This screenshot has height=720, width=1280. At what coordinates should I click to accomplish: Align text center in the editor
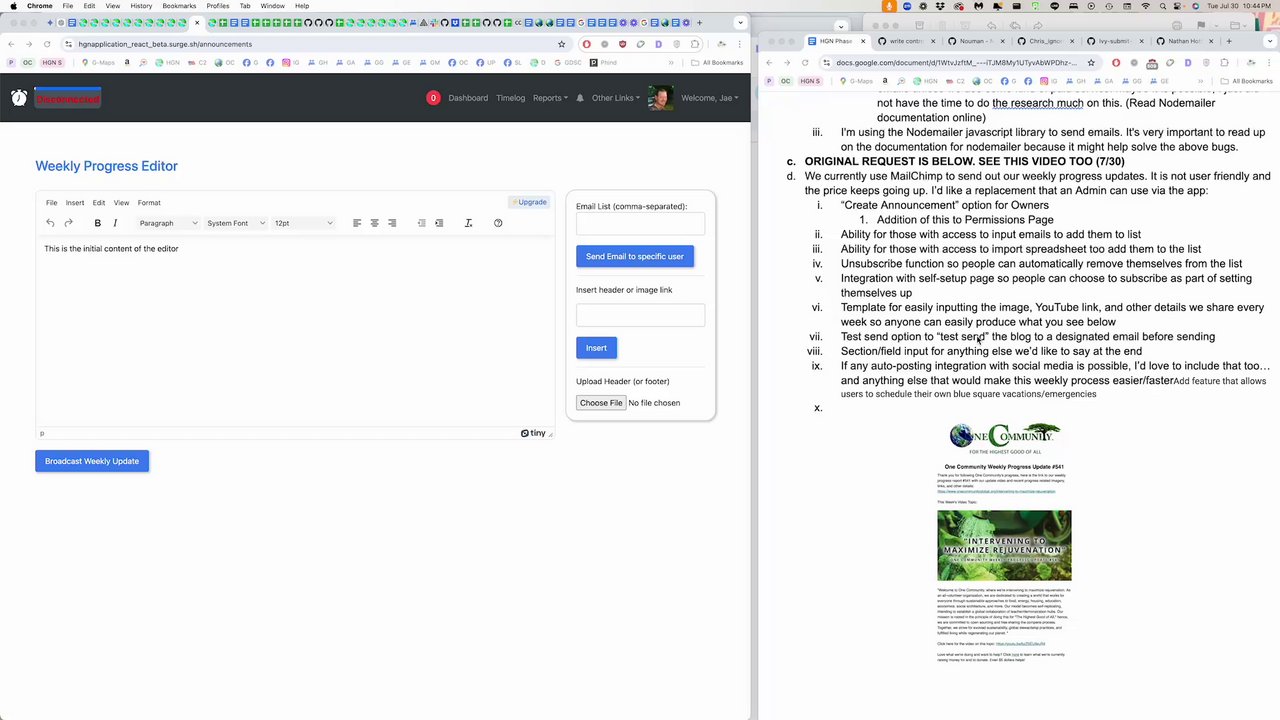(374, 223)
